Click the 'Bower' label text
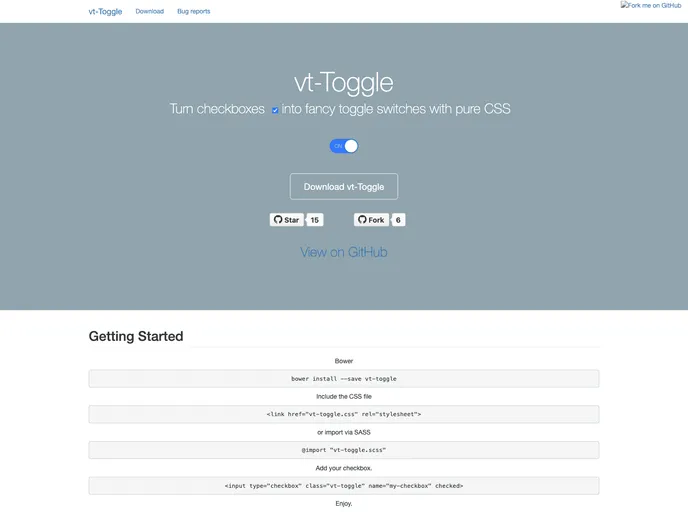This screenshot has height=512, width=688. [344, 361]
